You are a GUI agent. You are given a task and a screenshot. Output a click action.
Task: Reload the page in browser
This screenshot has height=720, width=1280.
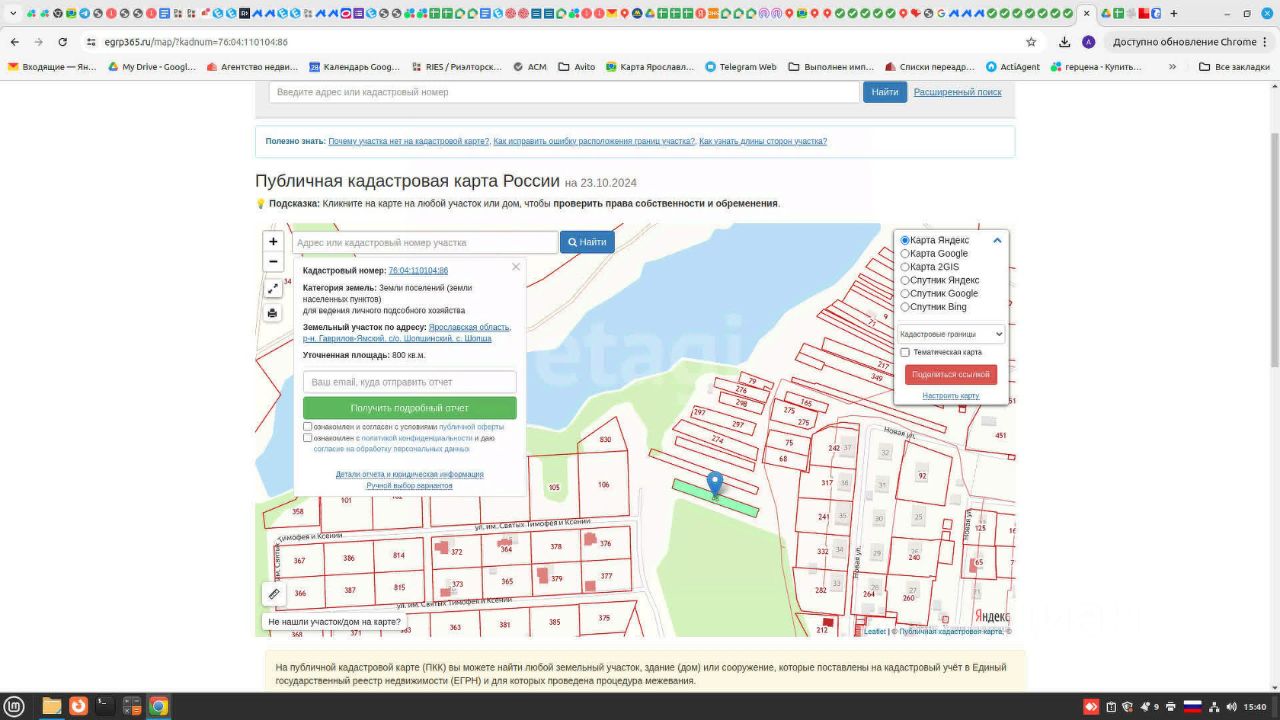tap(62, 42)
